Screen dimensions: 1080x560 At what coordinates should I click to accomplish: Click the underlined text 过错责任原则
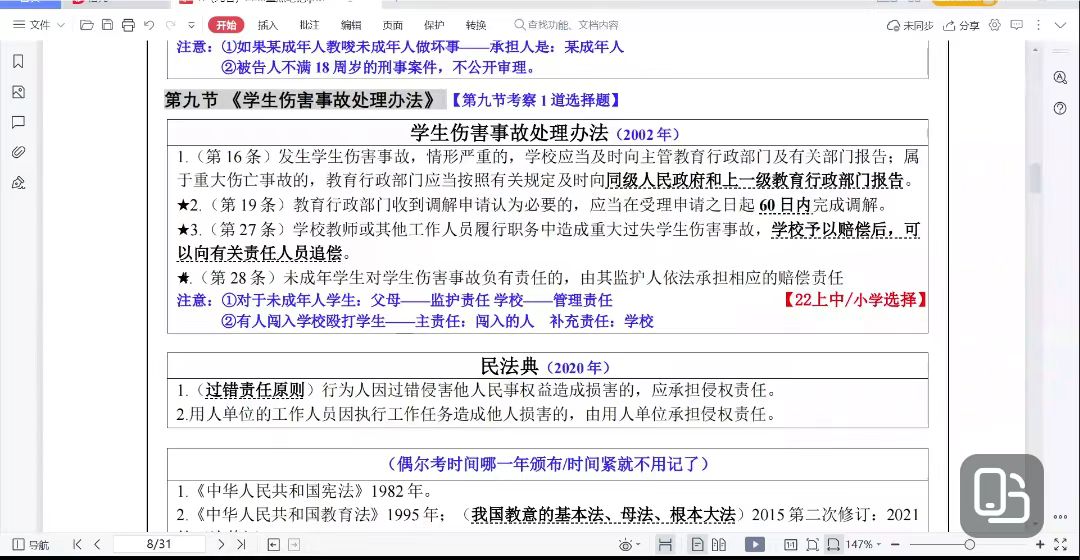click(255, 391)
